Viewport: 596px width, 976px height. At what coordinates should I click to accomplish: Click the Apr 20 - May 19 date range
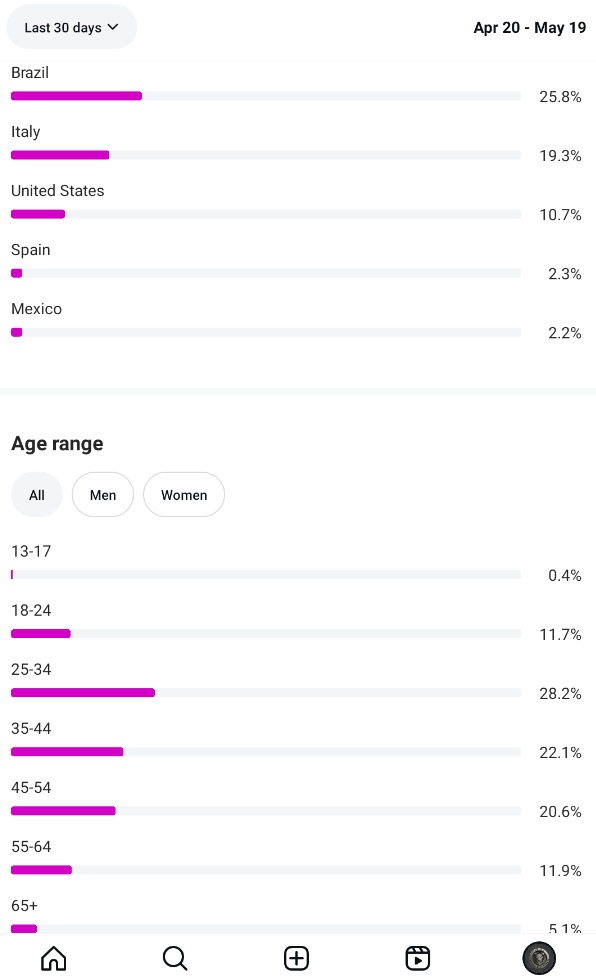[529, 28]
